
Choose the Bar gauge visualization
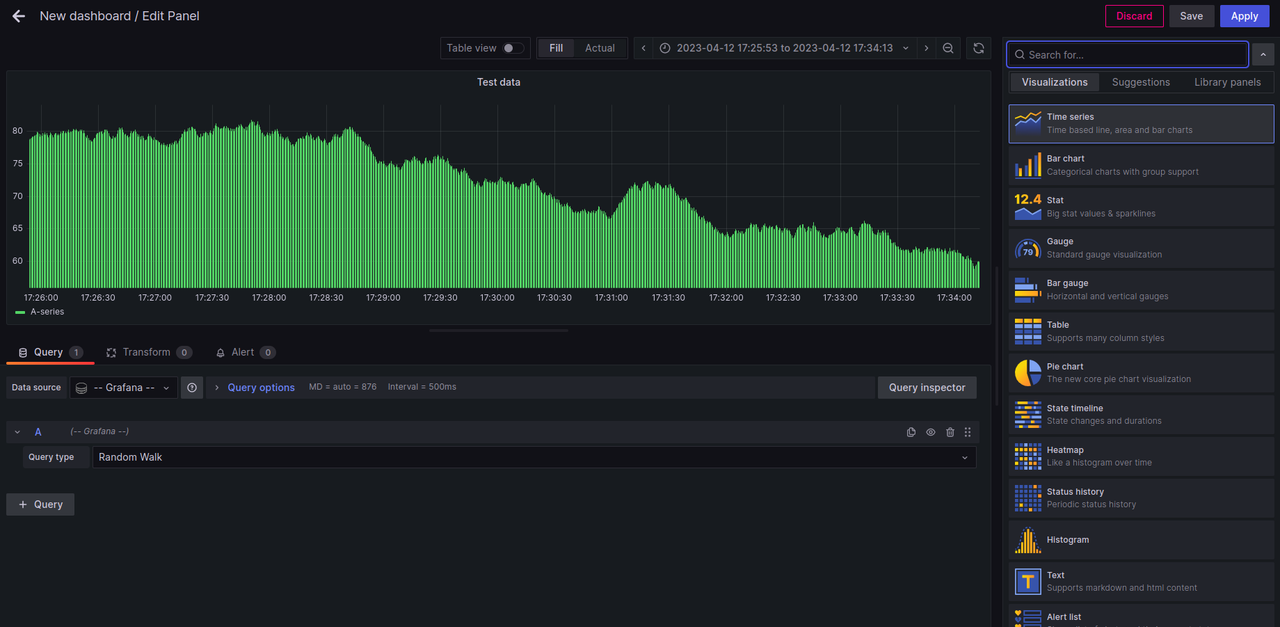[x=1141, y=290]
